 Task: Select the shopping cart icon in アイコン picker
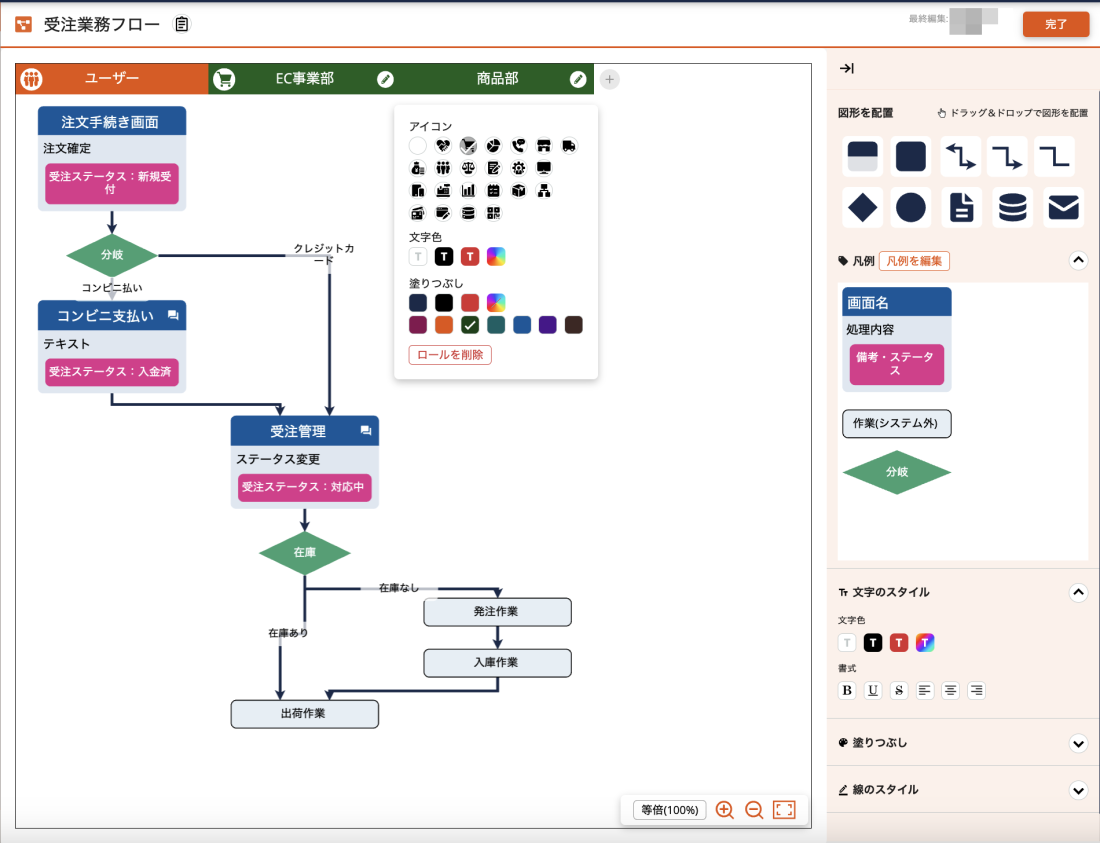[x=468, y=145]
